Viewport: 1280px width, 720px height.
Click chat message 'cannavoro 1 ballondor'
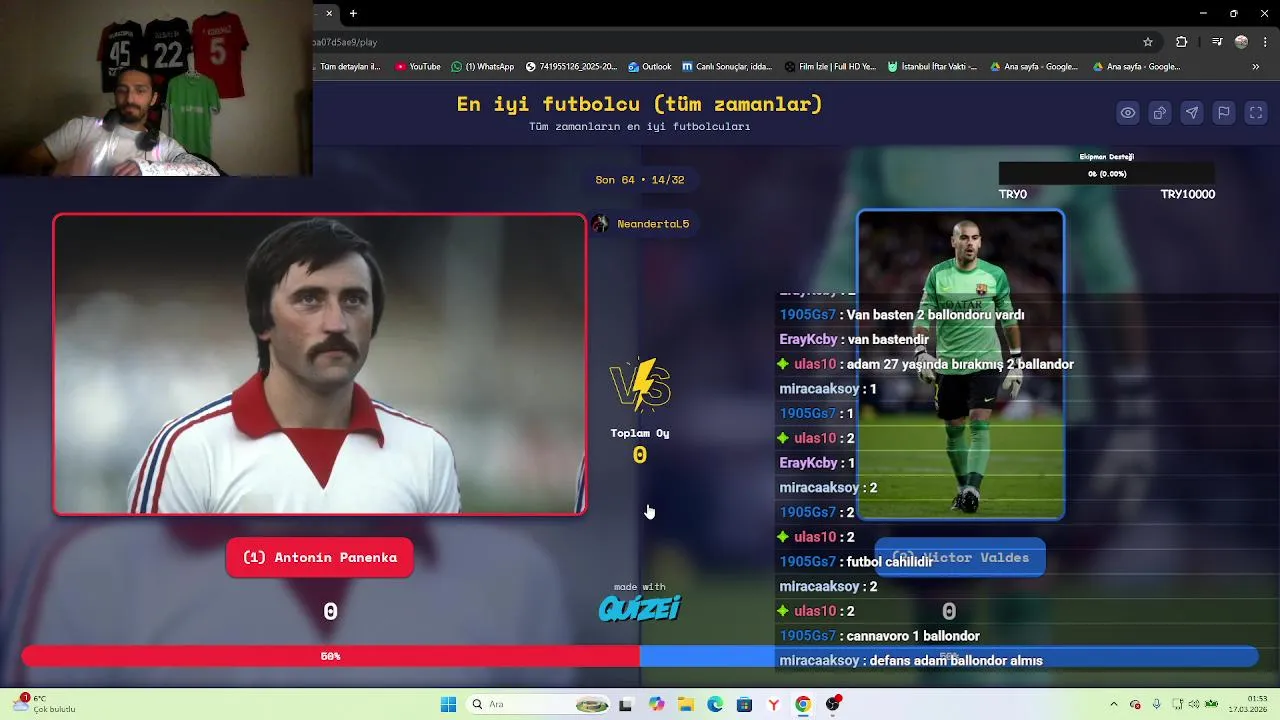point(912,636)
